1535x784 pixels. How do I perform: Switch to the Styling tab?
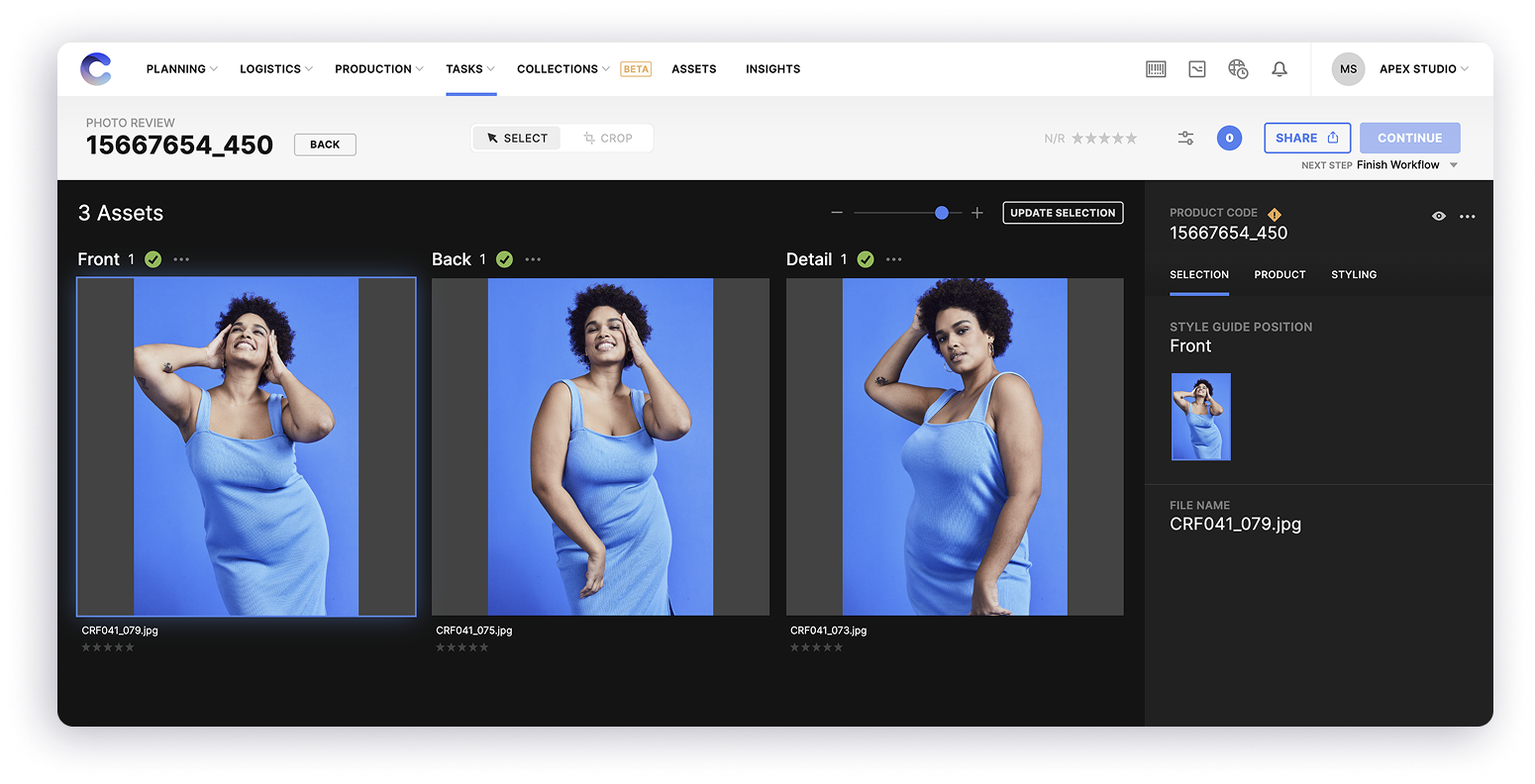[1354, 275]
